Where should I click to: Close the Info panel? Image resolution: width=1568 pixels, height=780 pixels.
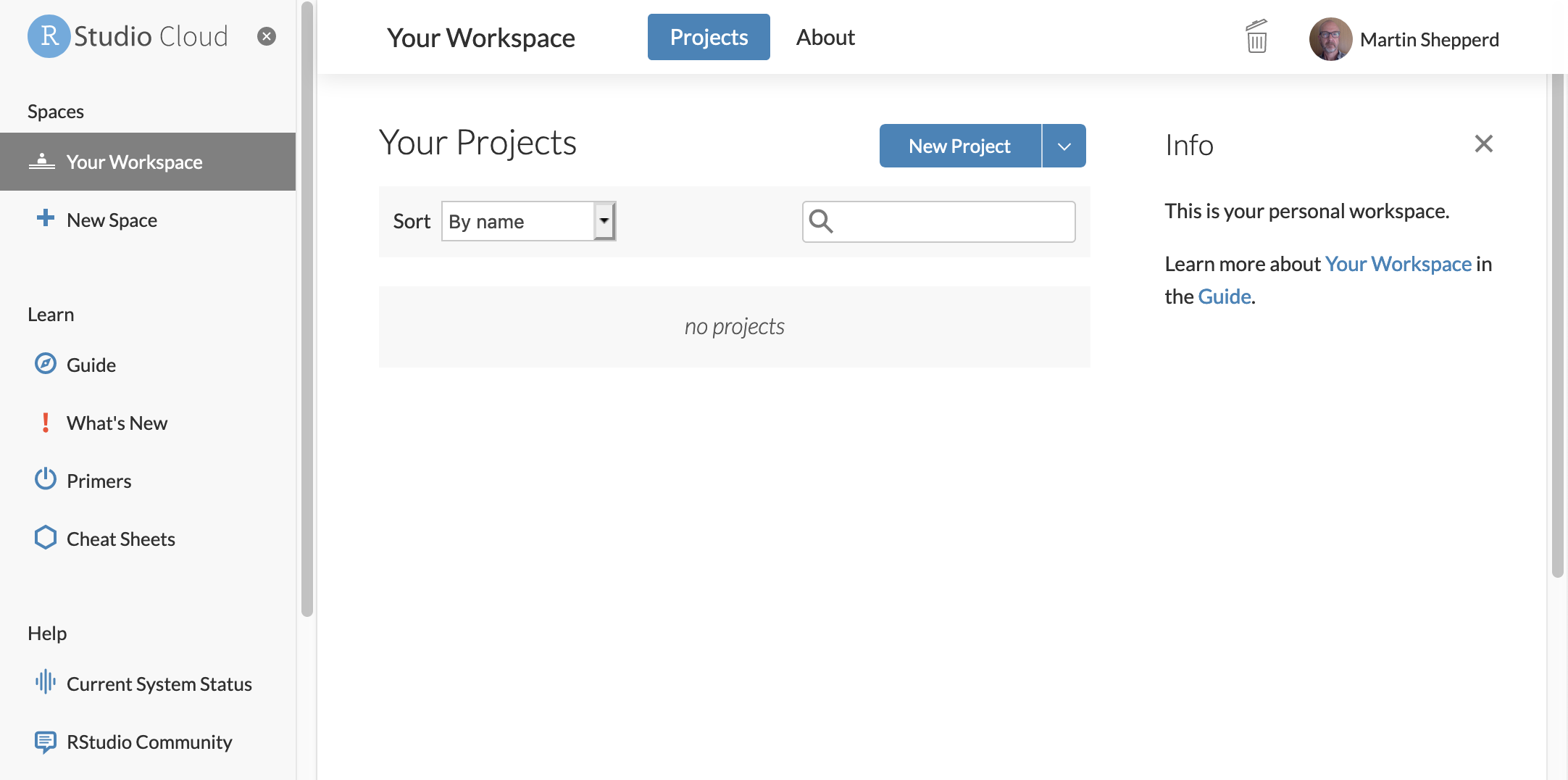(1483, 144)
